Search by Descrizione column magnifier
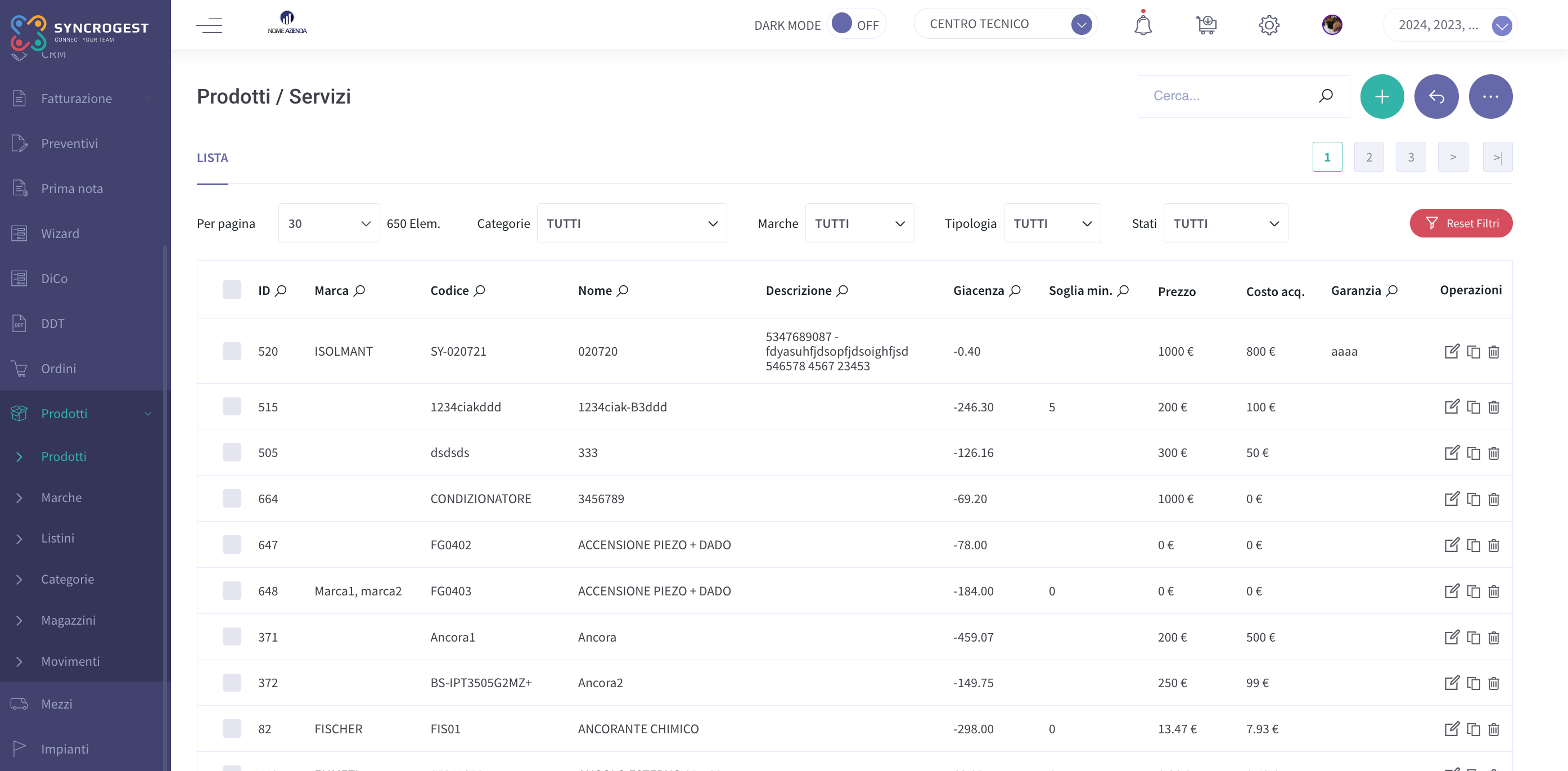The width and height of the screenshot is (1568, 771). (842, 290)
